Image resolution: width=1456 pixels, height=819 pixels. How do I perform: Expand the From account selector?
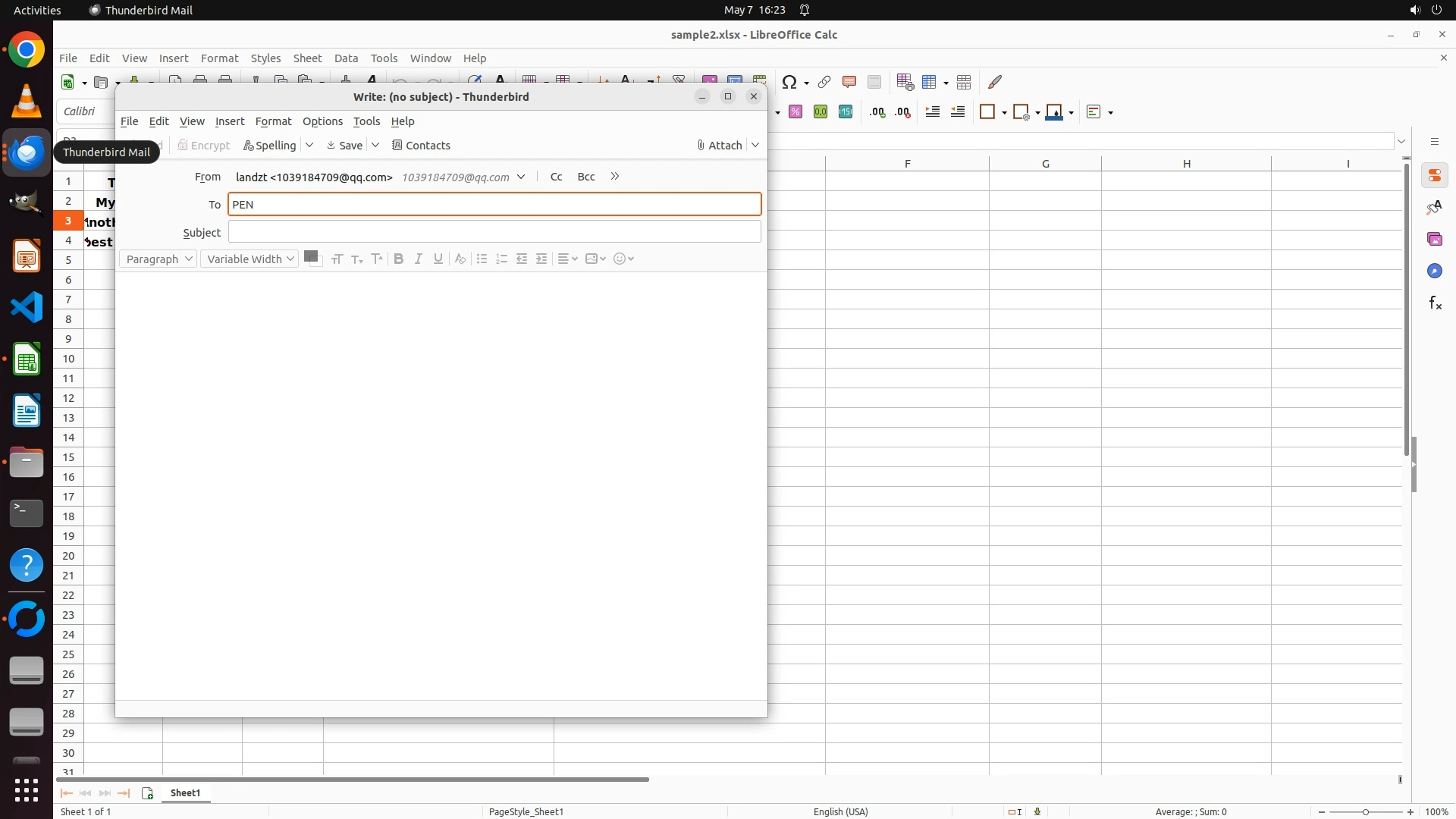point(521,177)
